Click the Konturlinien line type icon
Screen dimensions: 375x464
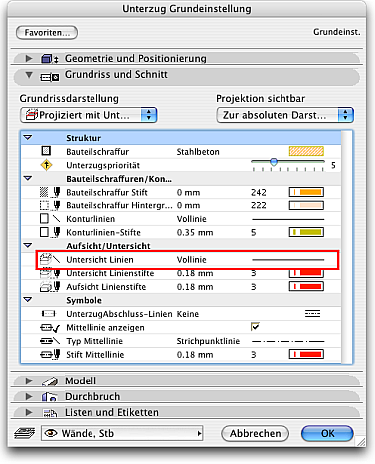(50, 219)
